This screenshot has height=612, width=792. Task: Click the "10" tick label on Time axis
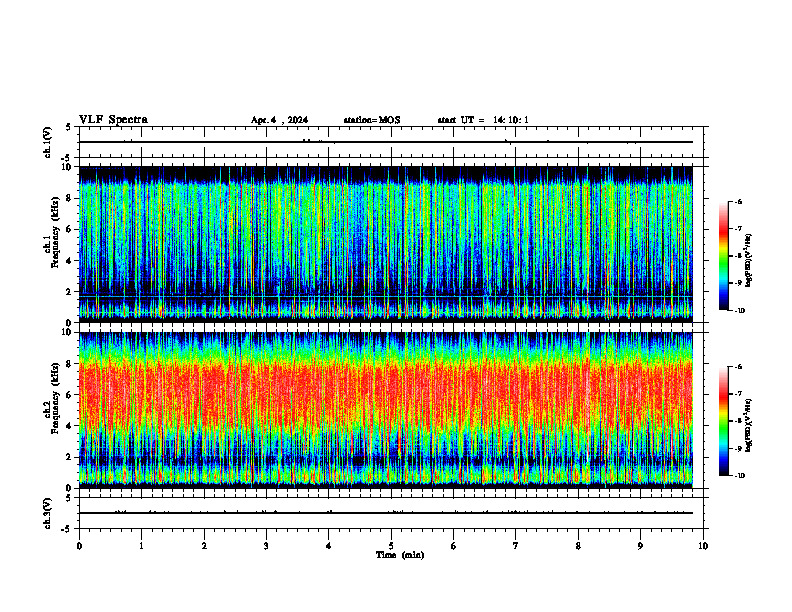pyautogui.click(x=703, y=546)
